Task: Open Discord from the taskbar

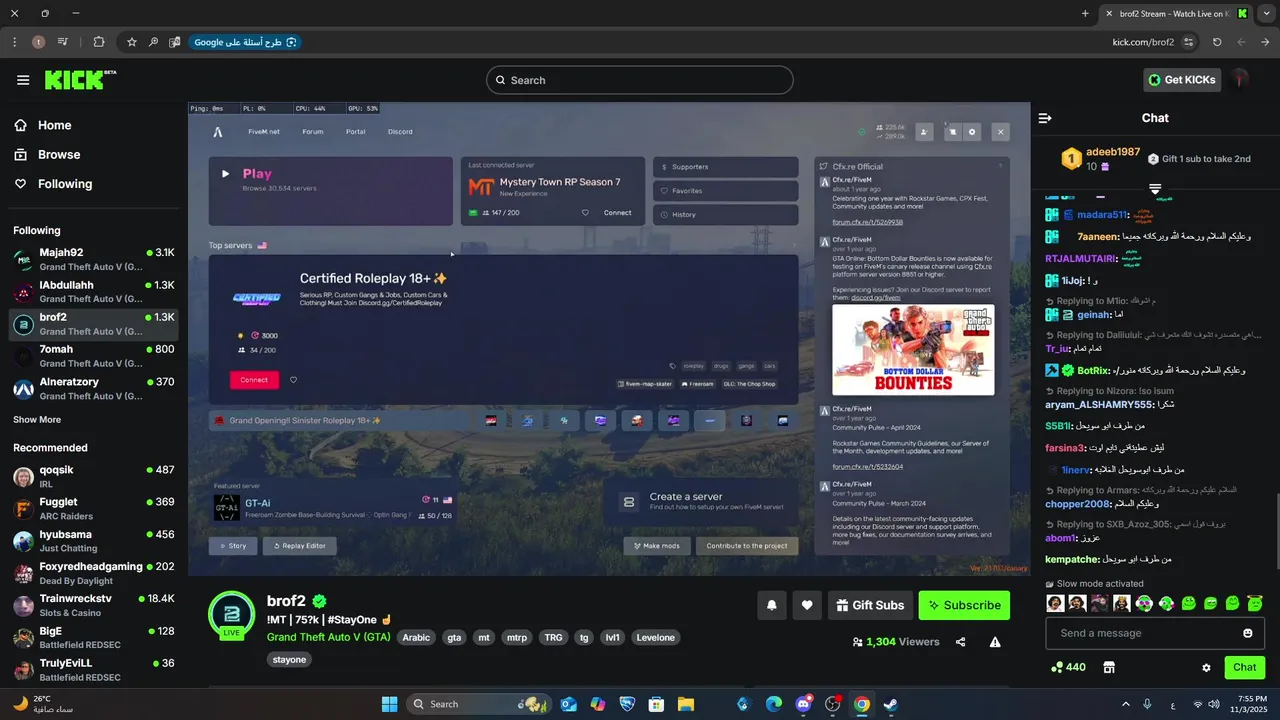Action: click(x=803, y=704)
